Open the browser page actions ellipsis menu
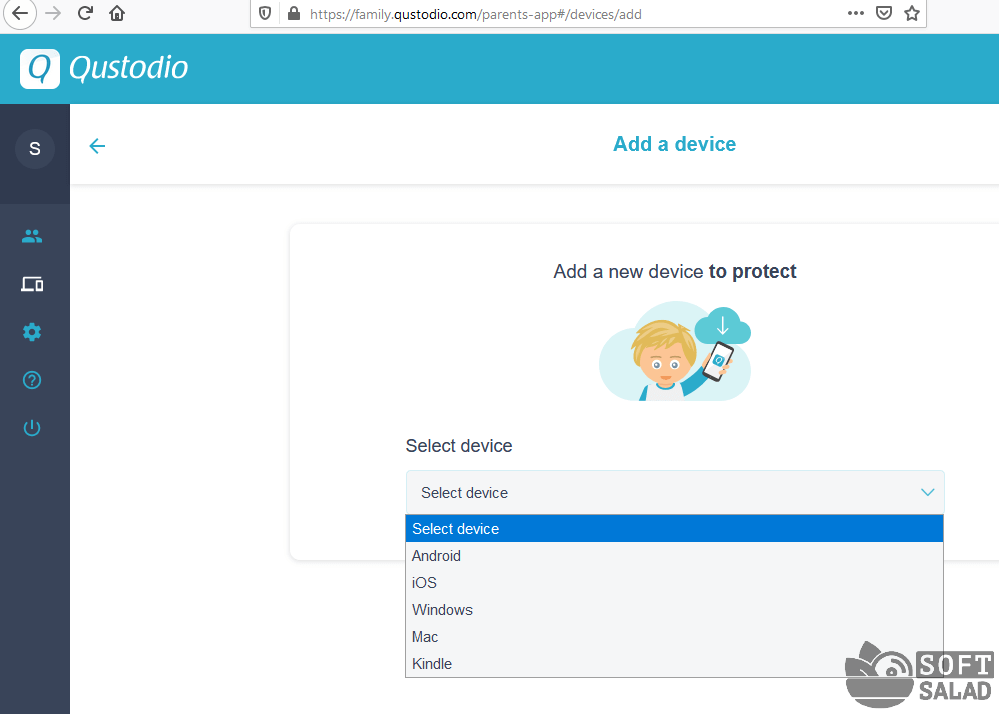The height and width of the screenshot is (714, 999). click(x=856, y=13)
